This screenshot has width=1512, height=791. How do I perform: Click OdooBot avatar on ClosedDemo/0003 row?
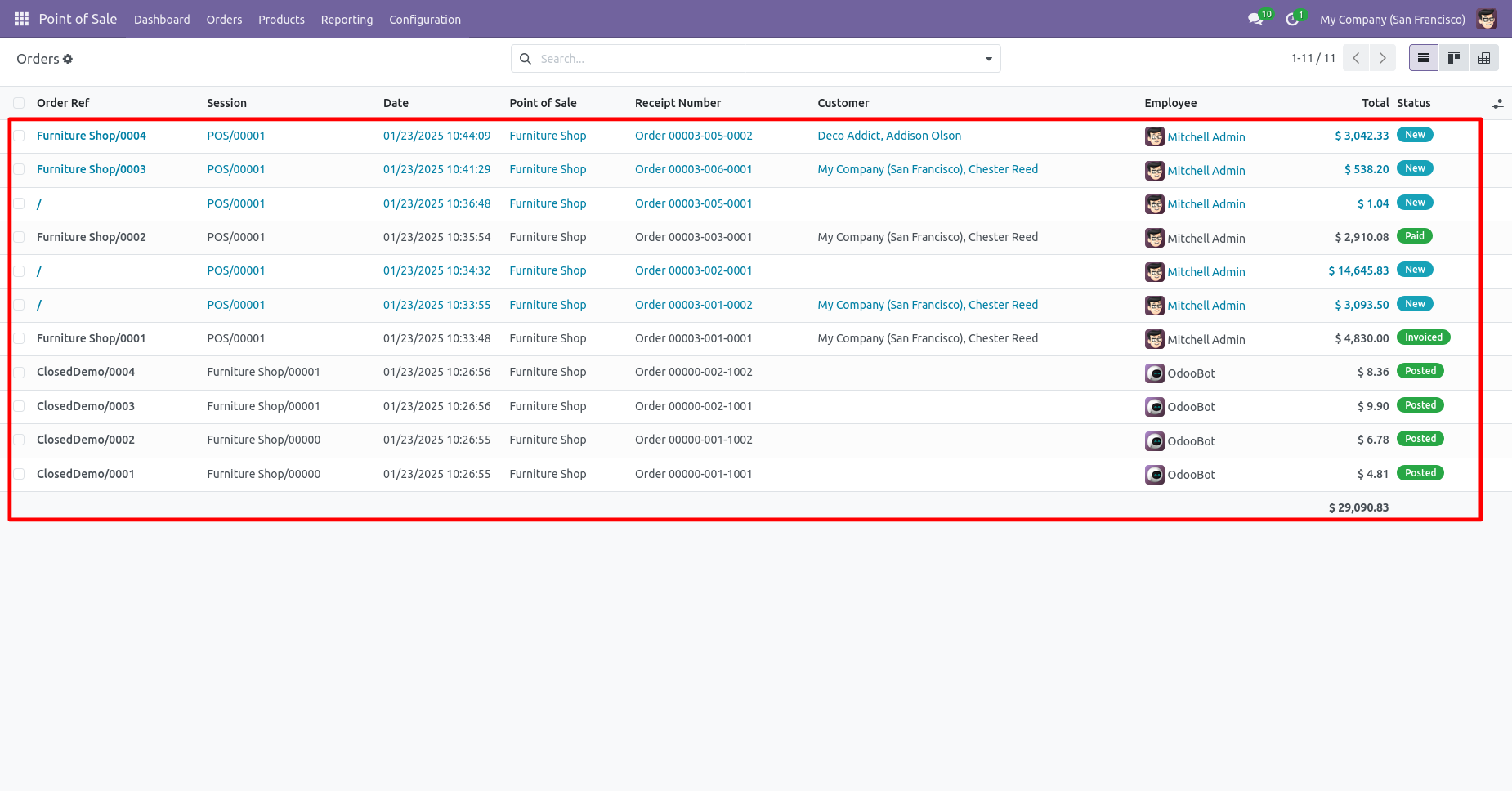click(1154, 407)
